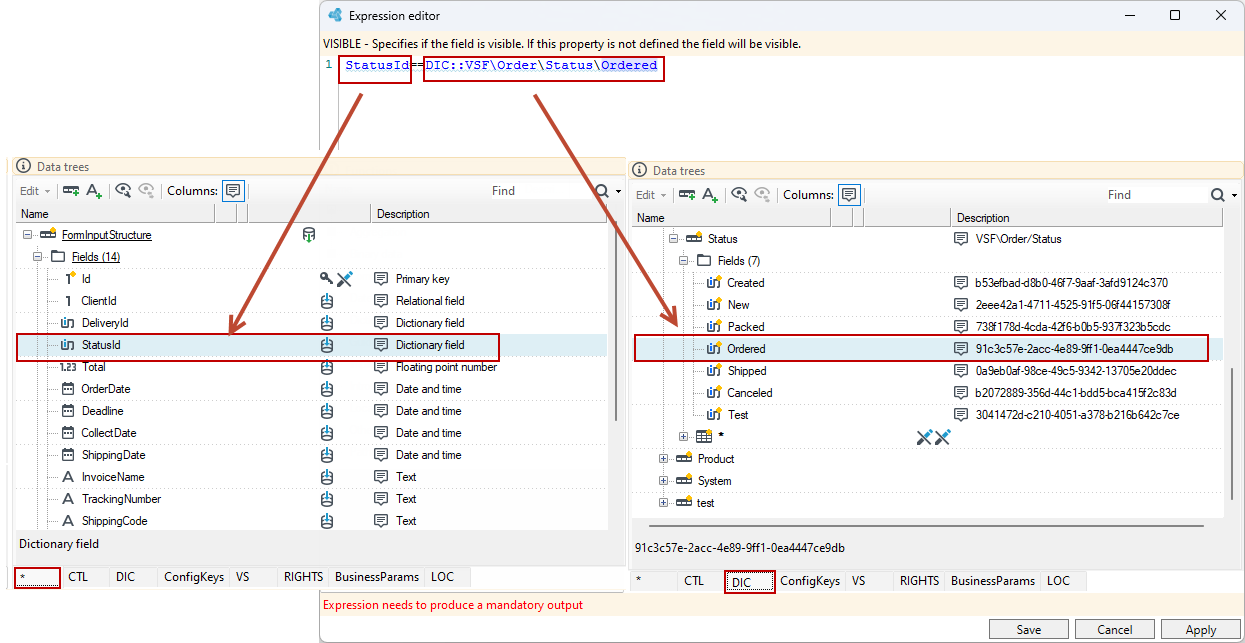The width and height of the screenshot is (1245, 643).
Task: Select the OrderDate field row
Action: (313, 389)
